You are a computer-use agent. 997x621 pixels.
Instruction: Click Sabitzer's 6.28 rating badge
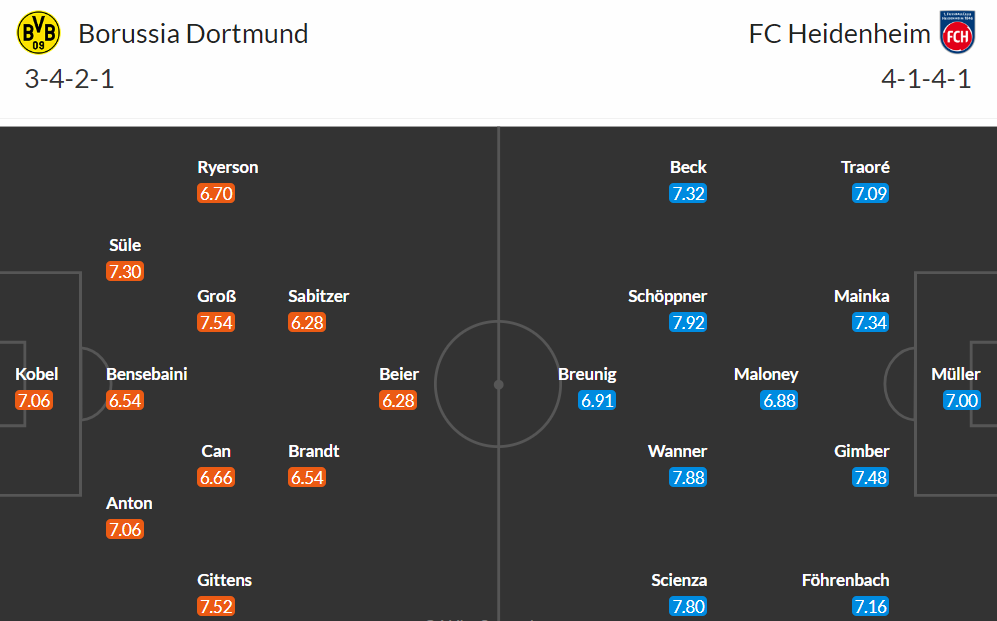307,322
